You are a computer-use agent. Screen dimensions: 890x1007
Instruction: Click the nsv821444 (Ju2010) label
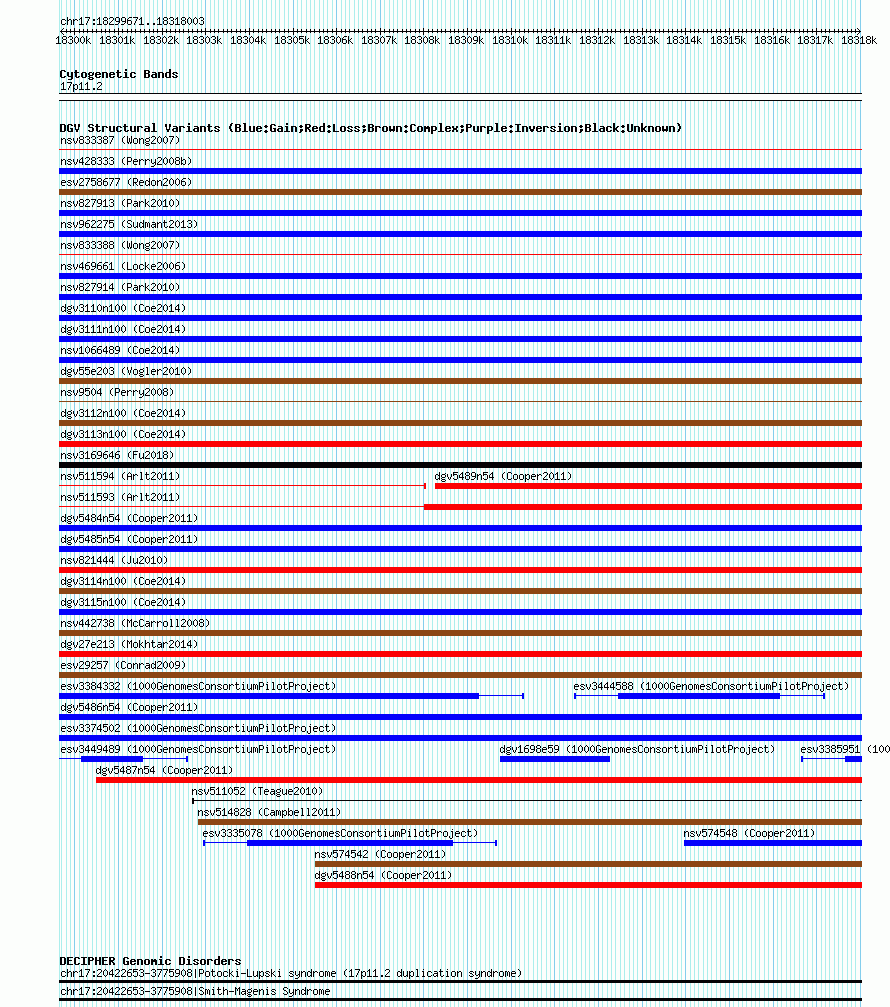[x=114, y=560]
